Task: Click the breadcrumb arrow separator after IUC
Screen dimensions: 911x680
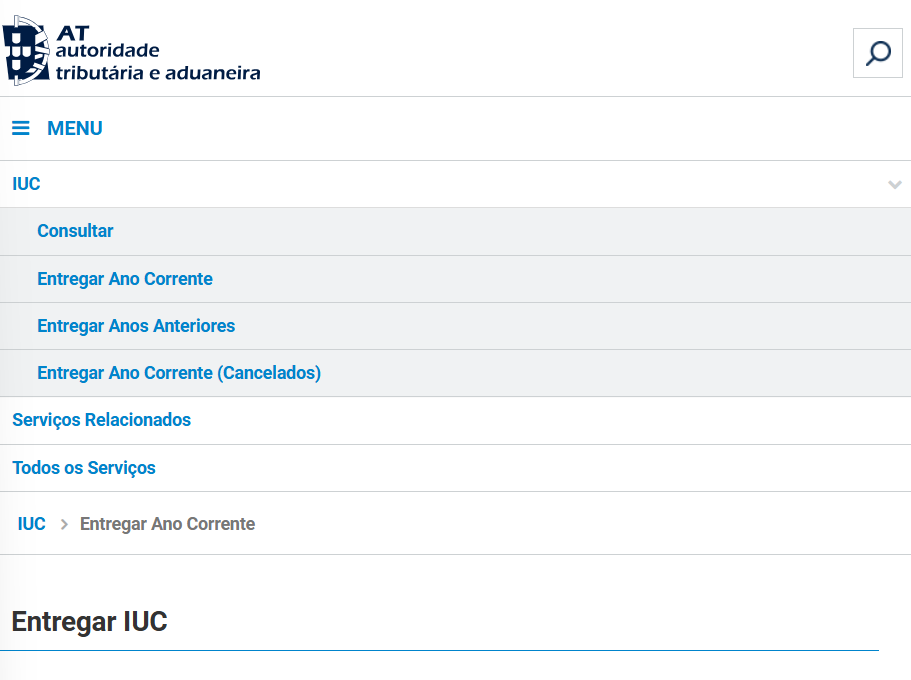Action: coord(64,524)
